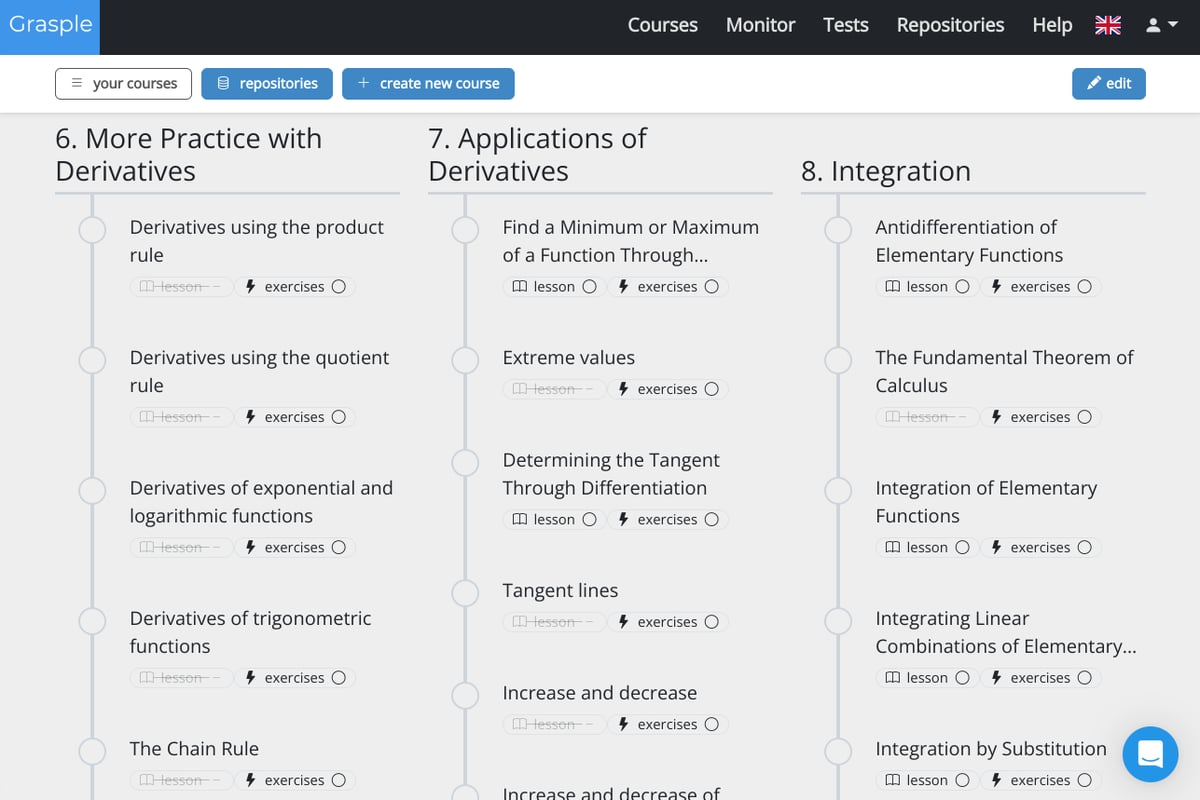Toggle the timeline circle beside Extreme values
Screen dimensions: 1200x800
pos(465,360)
